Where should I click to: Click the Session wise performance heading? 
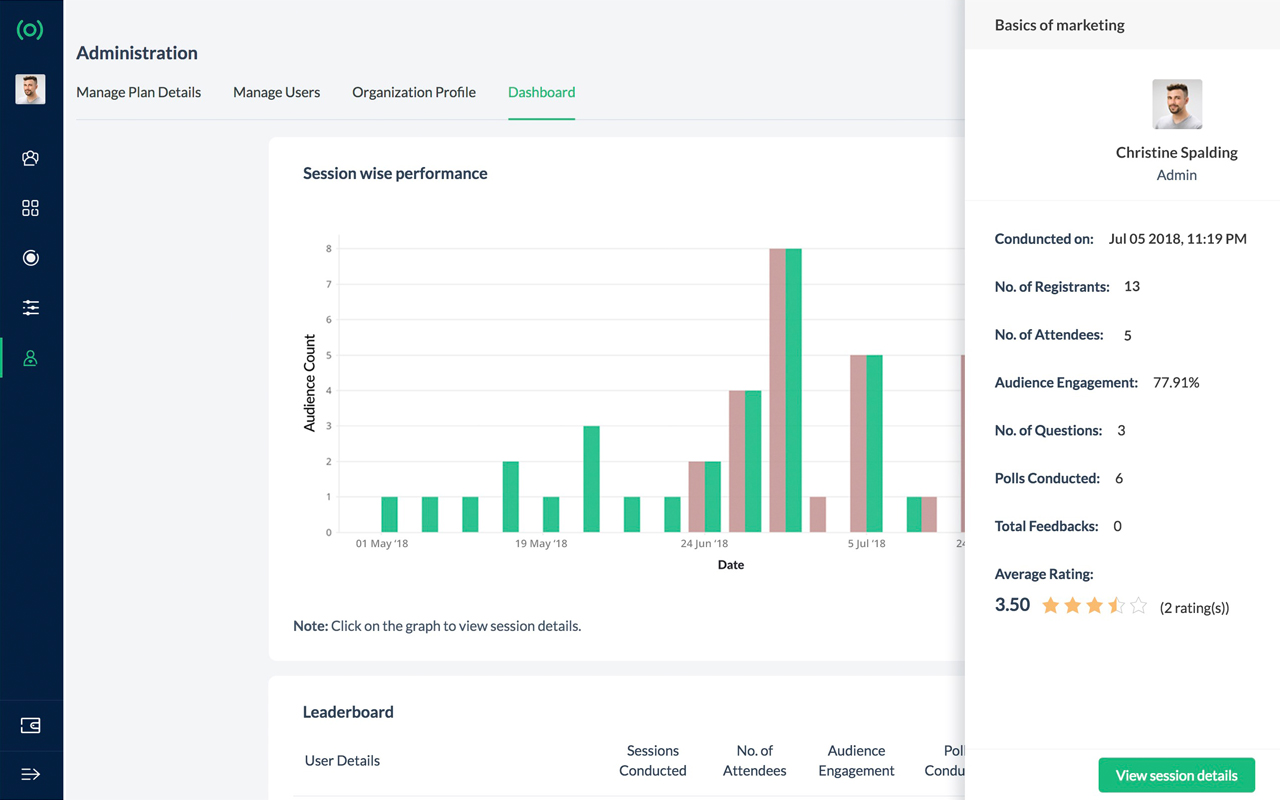pyautogui.click(x=395, y=173)
